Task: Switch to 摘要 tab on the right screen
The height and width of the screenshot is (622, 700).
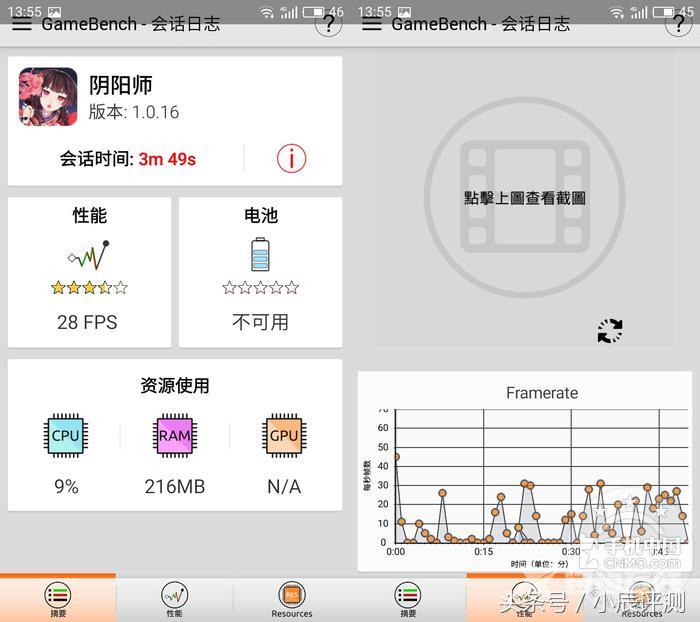Action: coord(408,600)
